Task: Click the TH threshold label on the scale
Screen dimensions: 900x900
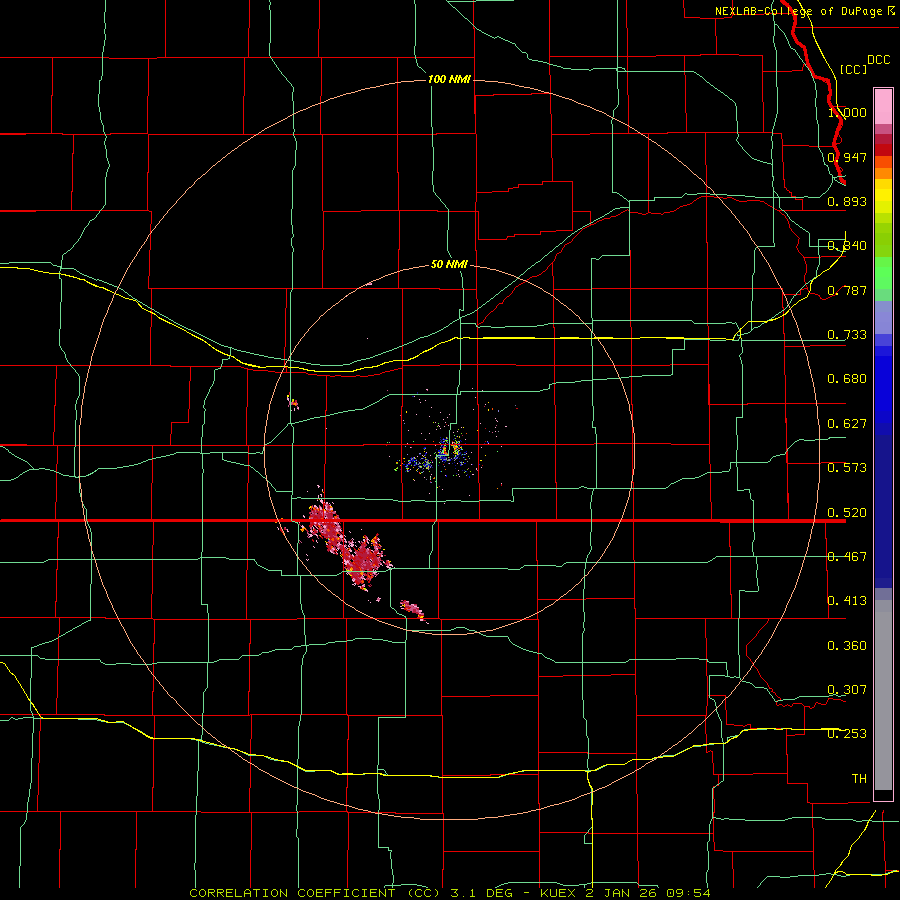Action: coord(859,779)
